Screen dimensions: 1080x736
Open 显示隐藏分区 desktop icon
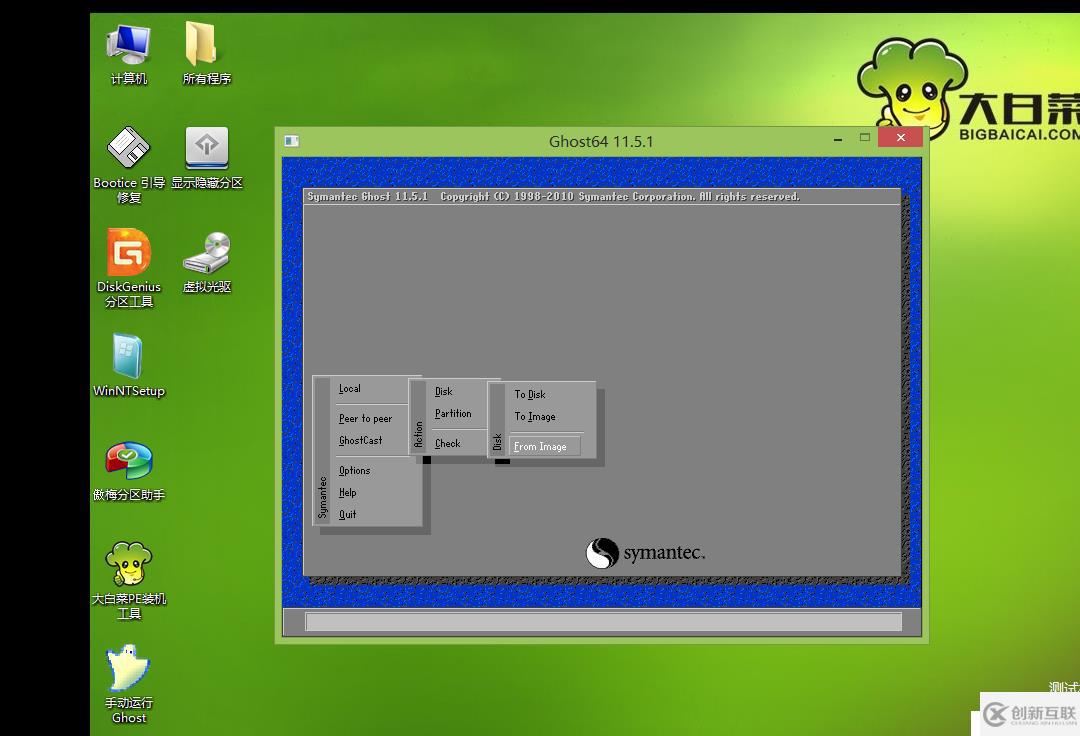(207, 158)
